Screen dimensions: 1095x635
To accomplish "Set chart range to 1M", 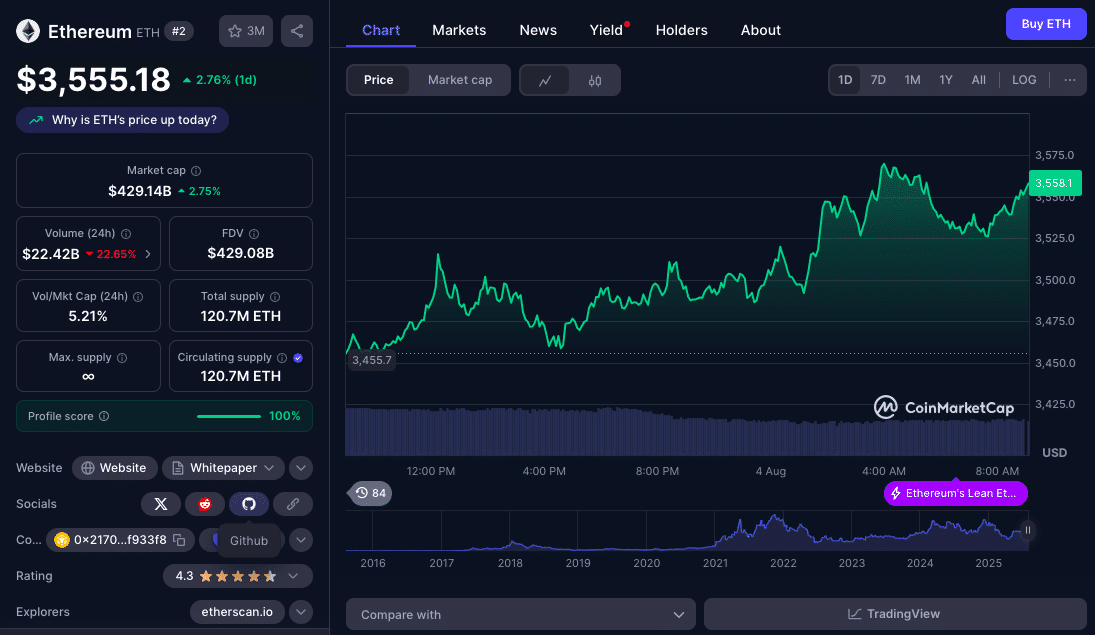I will [x=912, y=80].
